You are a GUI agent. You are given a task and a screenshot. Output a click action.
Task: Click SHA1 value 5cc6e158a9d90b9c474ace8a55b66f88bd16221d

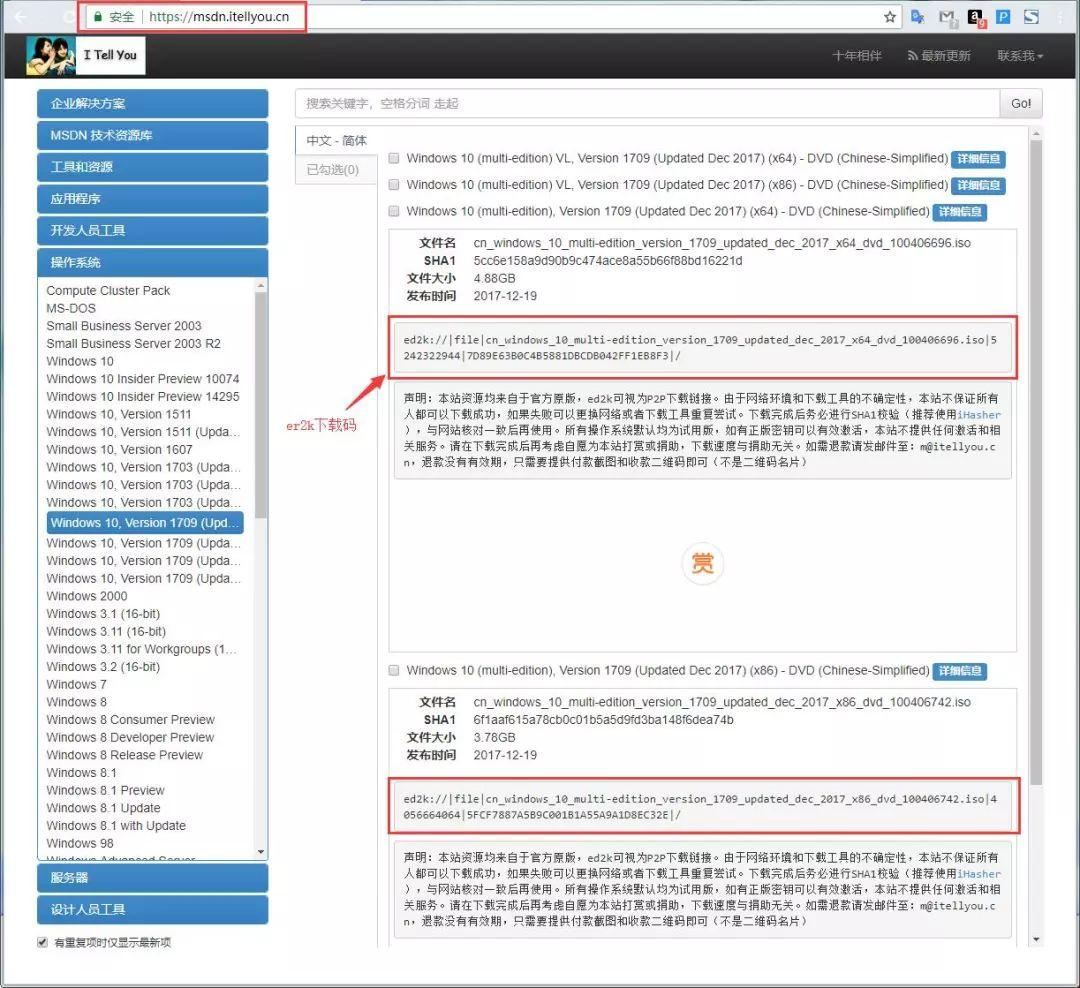pos(608,260)
